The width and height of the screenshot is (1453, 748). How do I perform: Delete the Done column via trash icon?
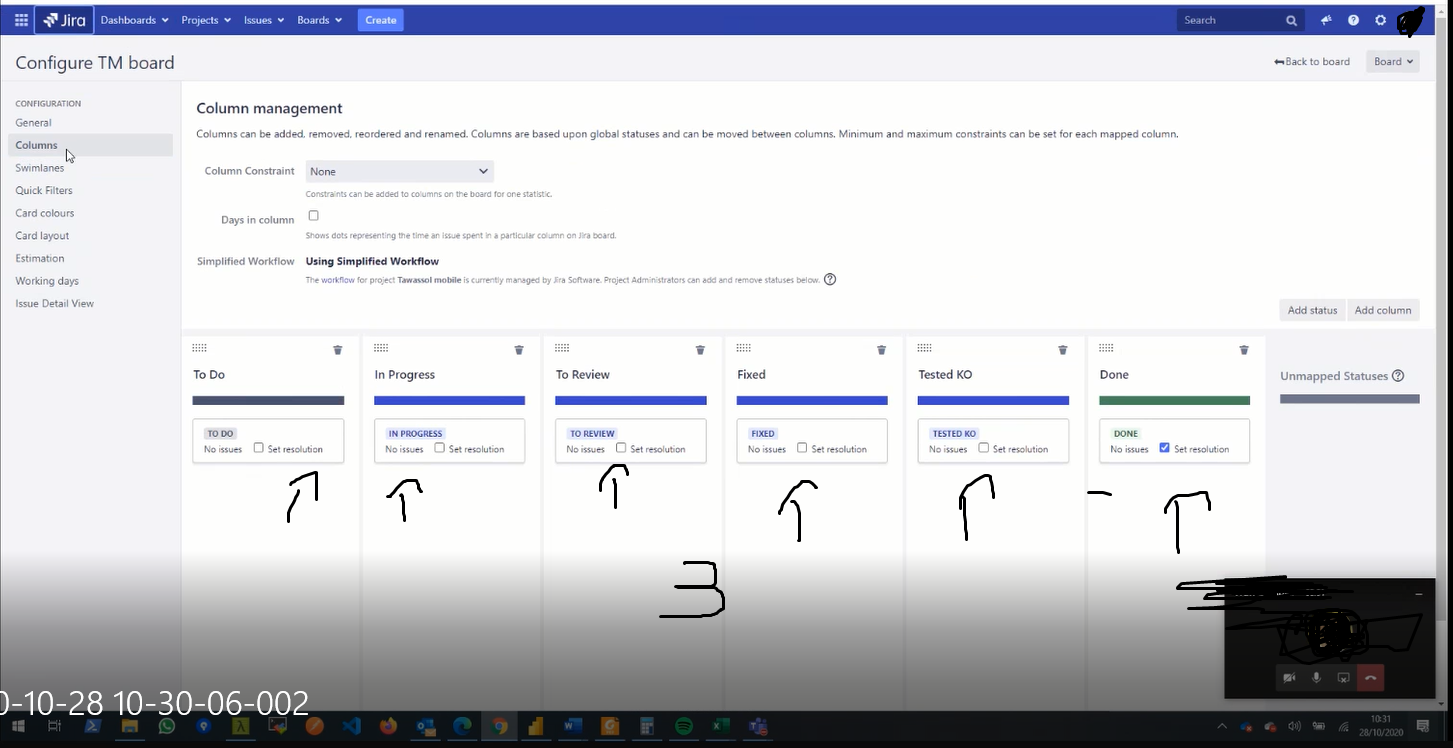tap(1244, 350)
